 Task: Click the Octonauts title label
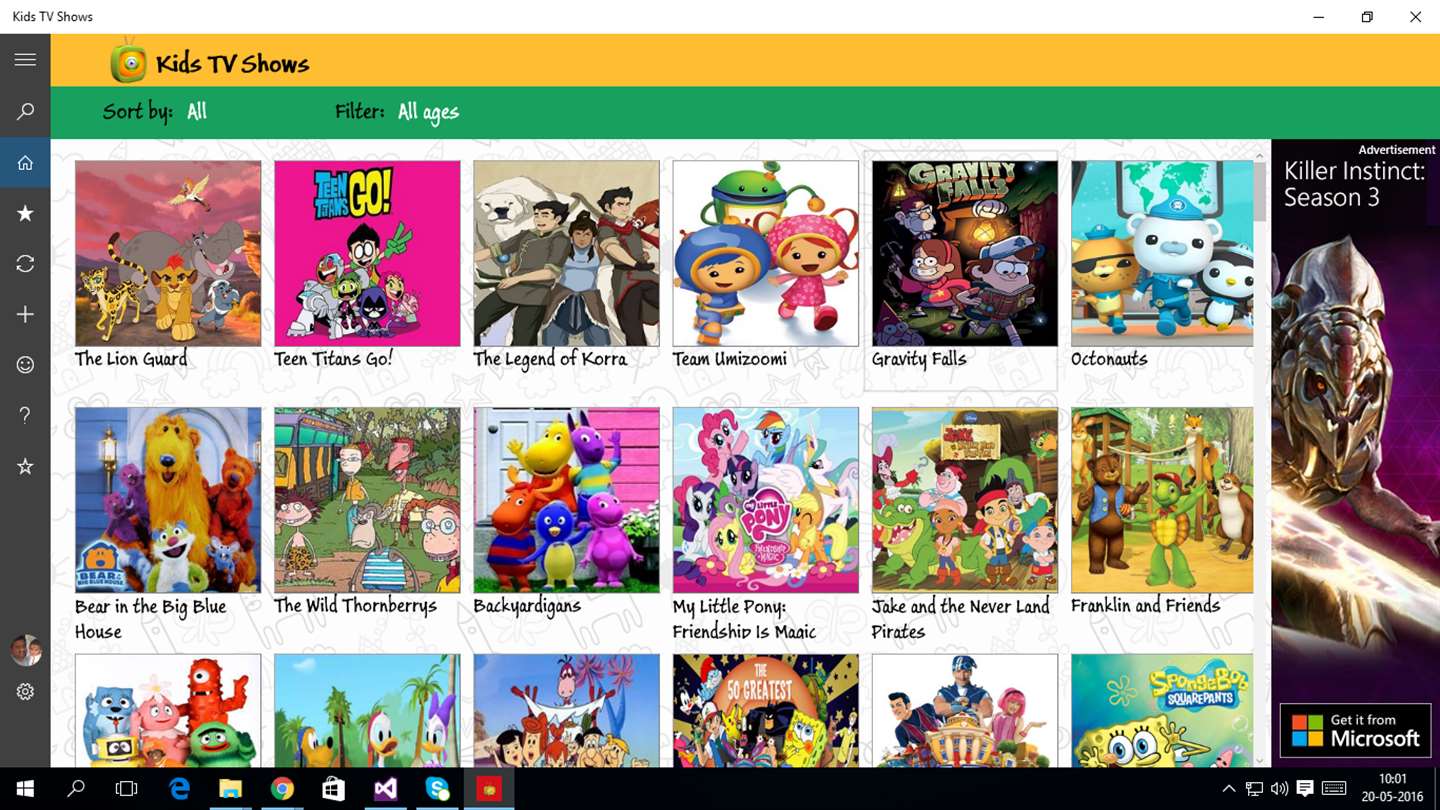(1109, 359)
